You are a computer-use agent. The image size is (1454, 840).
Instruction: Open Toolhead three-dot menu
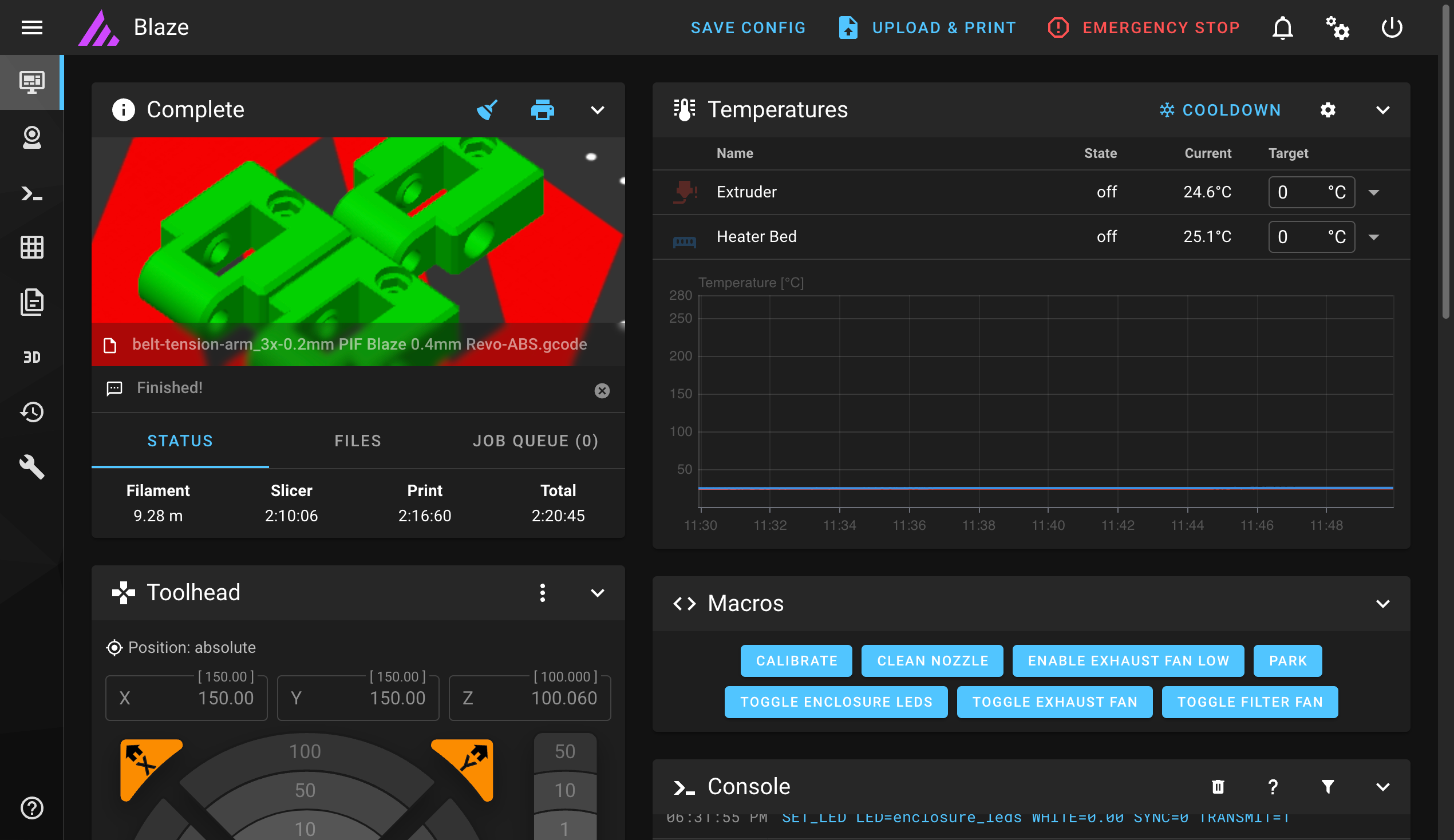(542, 592)
